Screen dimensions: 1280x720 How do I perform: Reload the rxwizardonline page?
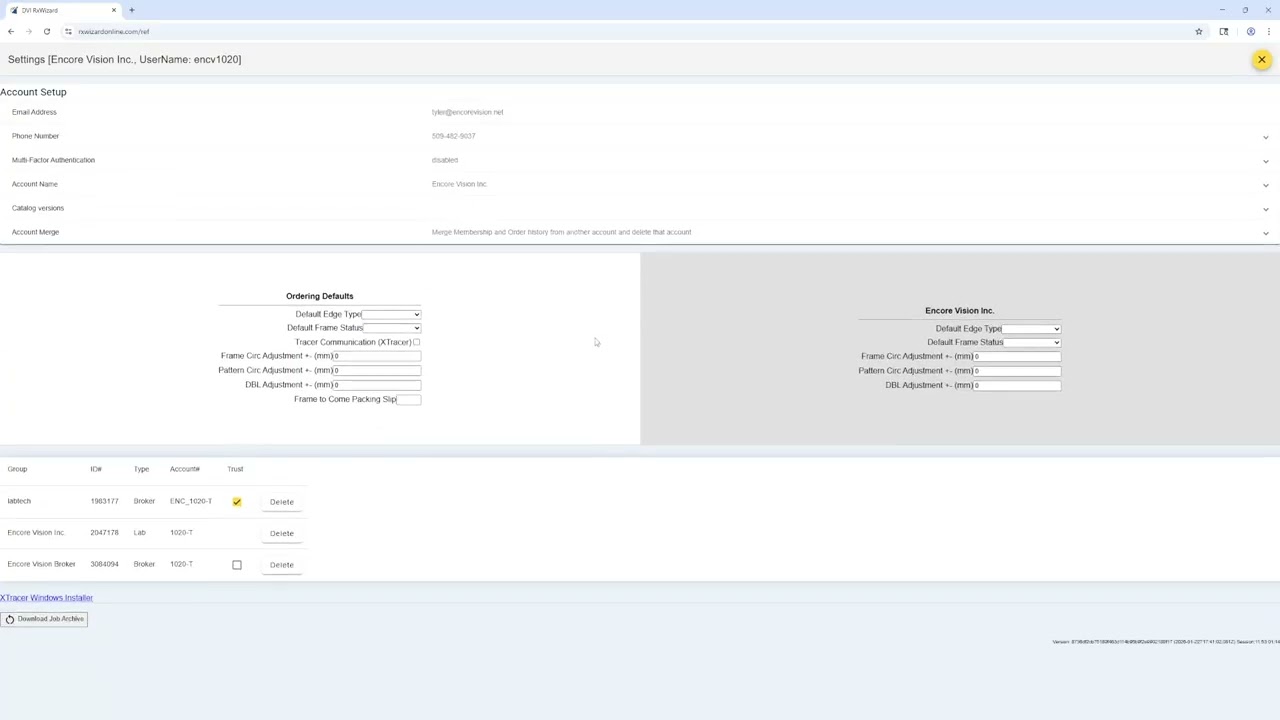pos(47,31)
